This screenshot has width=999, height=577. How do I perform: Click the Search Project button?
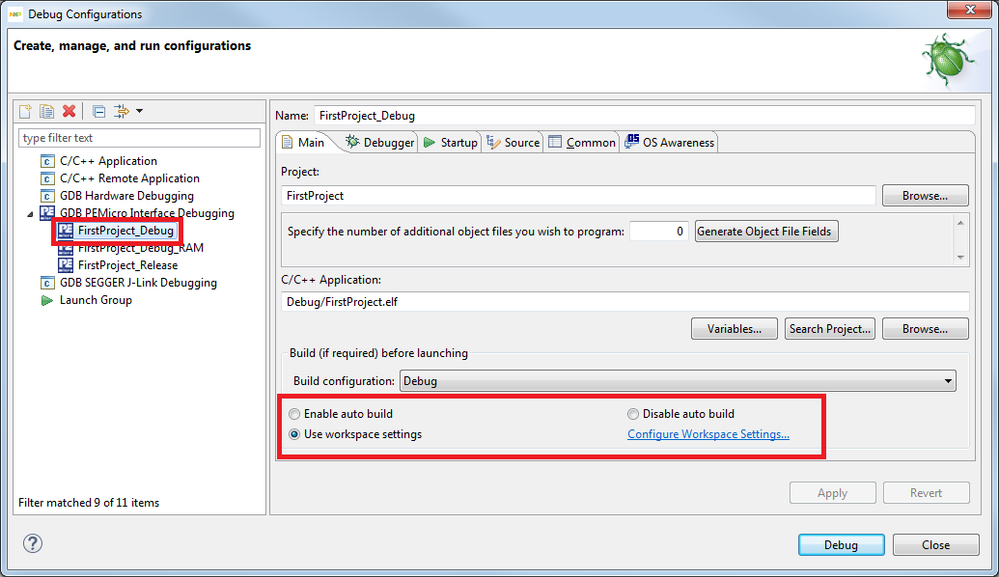tap(830, 329)
